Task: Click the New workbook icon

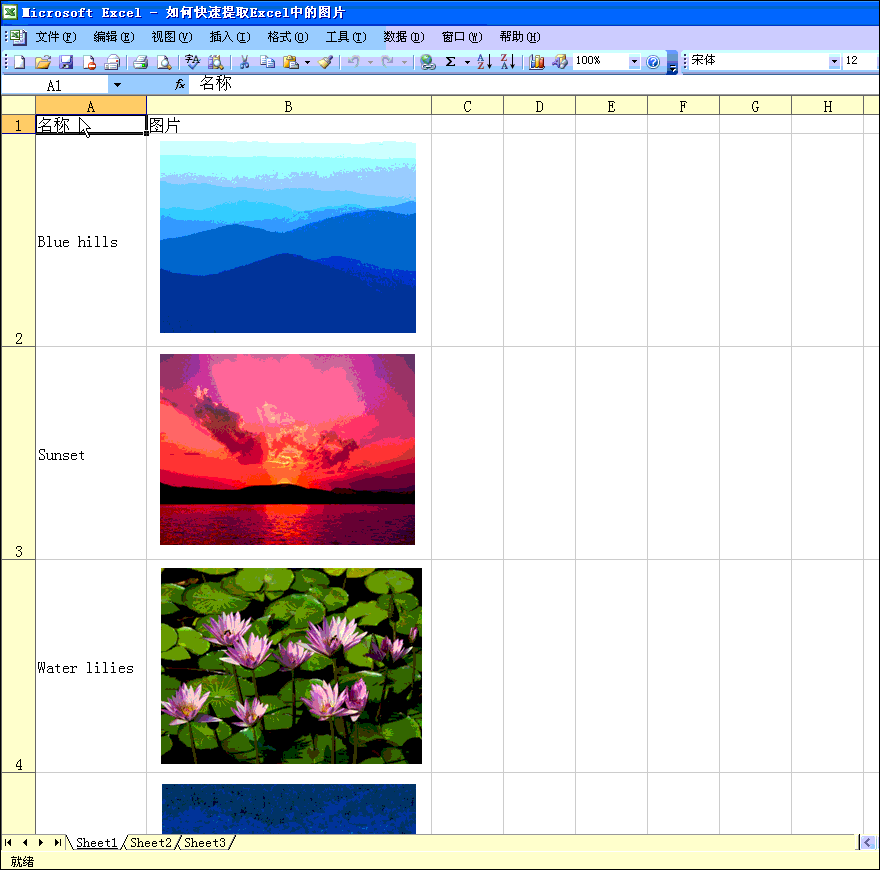Action: click(x=19, y=62)
